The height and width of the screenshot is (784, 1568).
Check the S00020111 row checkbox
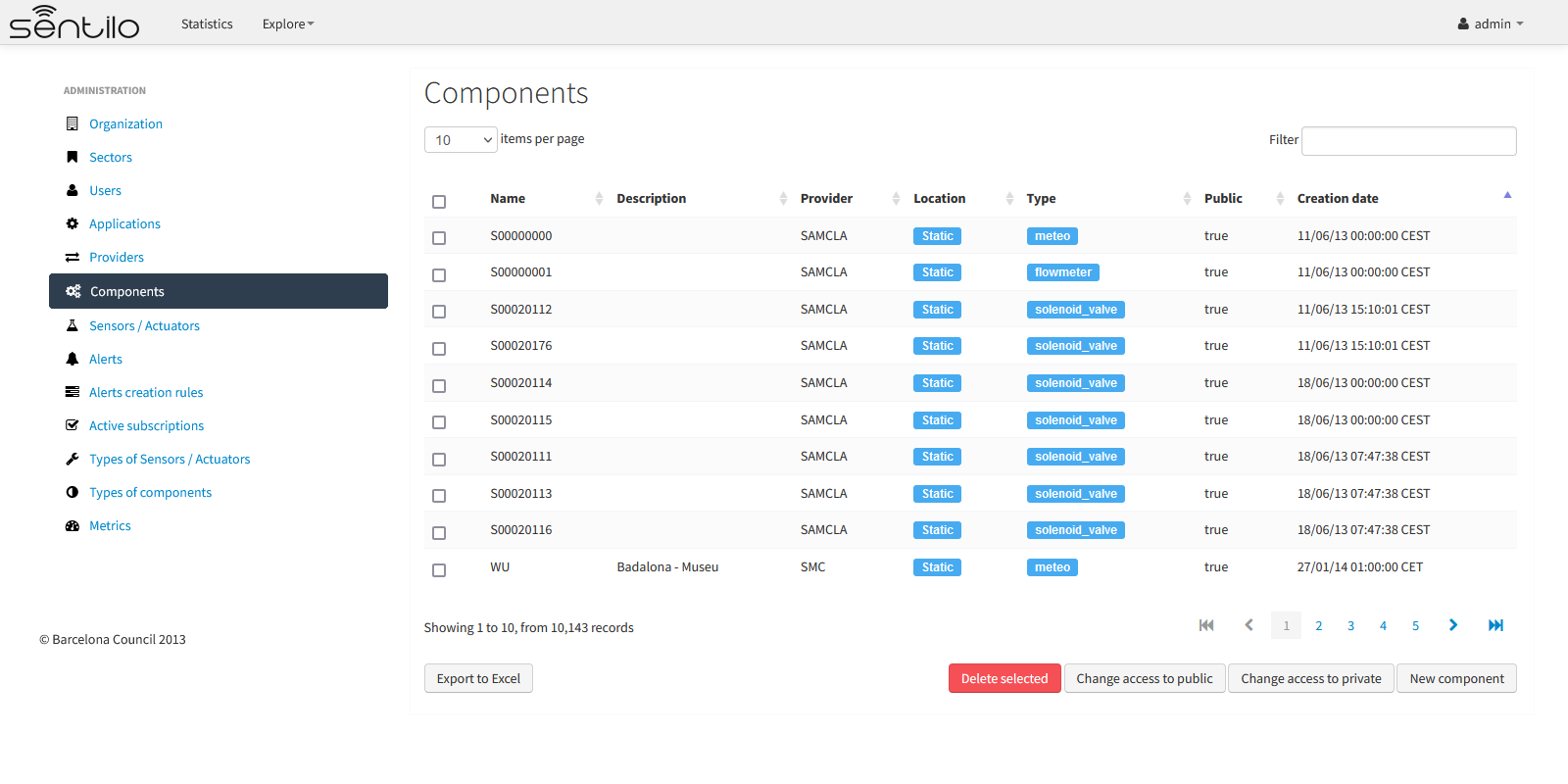point(439,460)
